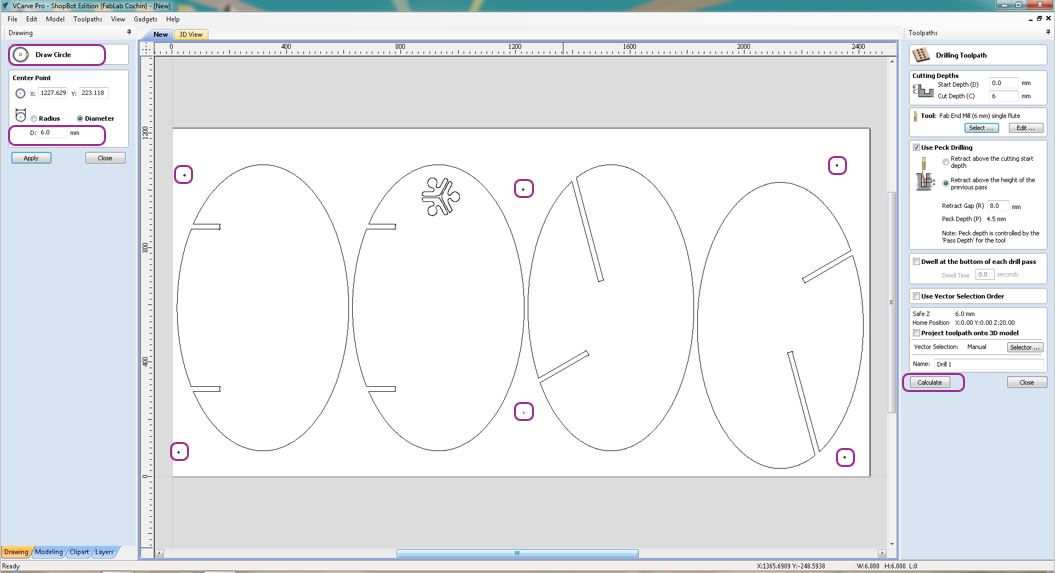Image resolution: width=1055 pixels, height=573 pixels.
Task: Pin the Drawing panel
Action: point(129,32)
